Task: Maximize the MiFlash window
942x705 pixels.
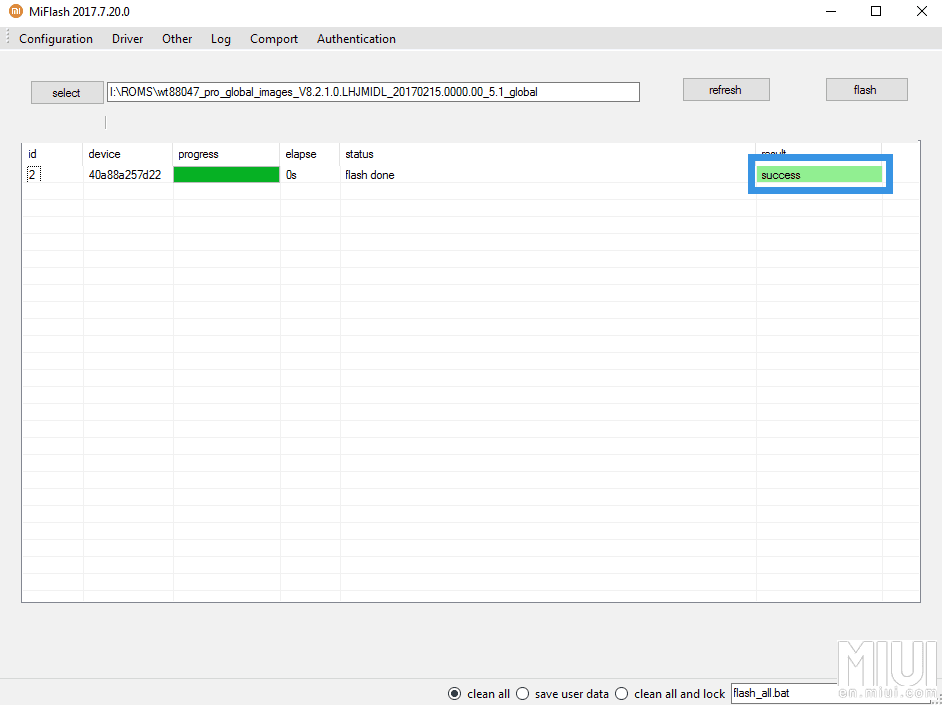Action: click(x=876, y=11)
